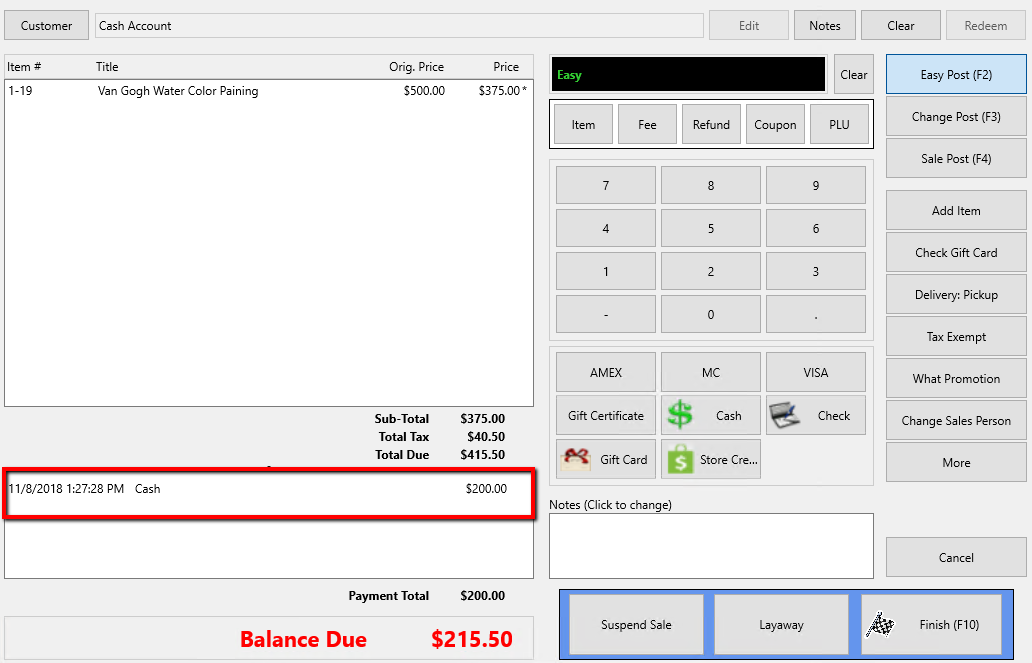Click Suspend Sale
The image size is (1032, 663).
pyautogui.click(x=636, y=624)
